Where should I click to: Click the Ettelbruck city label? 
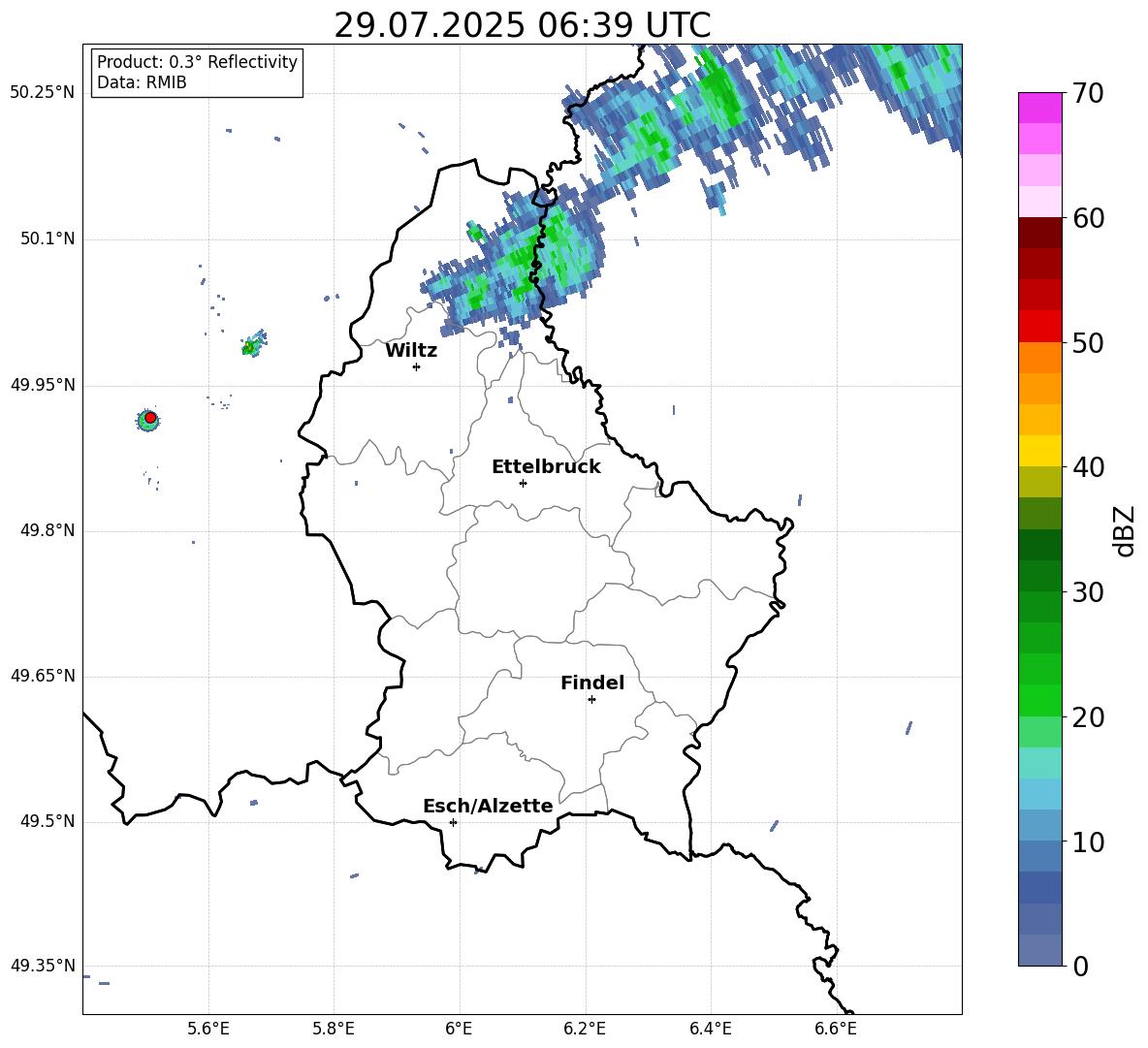546,467
